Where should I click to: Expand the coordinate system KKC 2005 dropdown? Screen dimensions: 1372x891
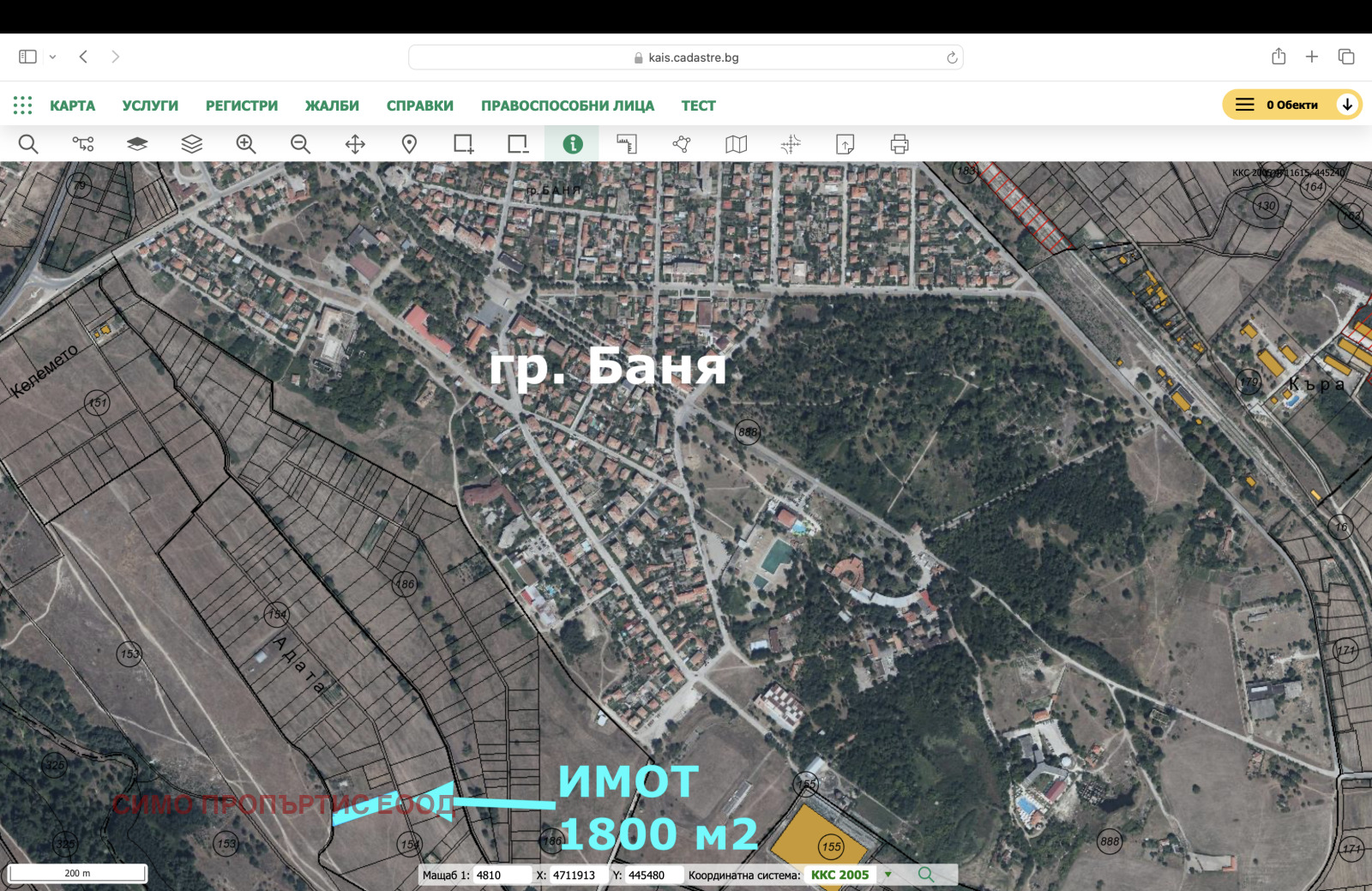click(x=888, y=875)
